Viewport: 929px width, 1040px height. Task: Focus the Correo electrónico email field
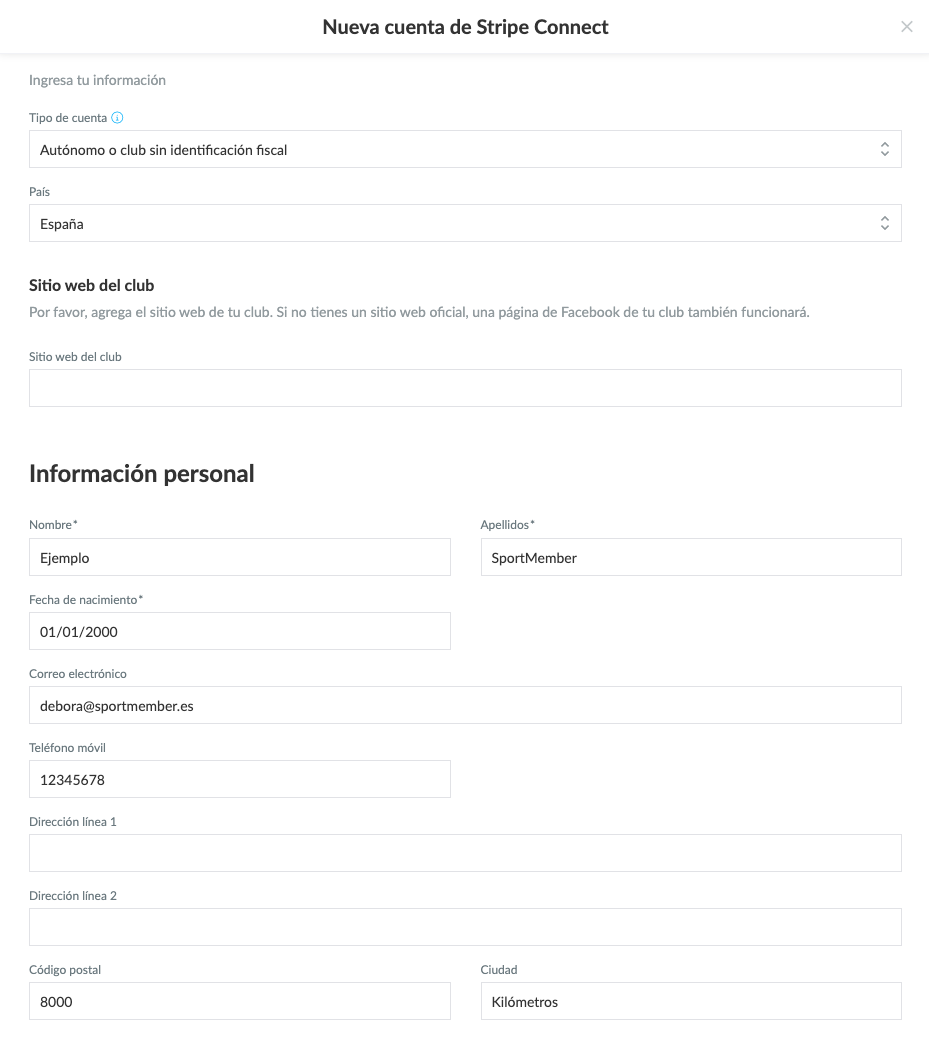(465, 705)
